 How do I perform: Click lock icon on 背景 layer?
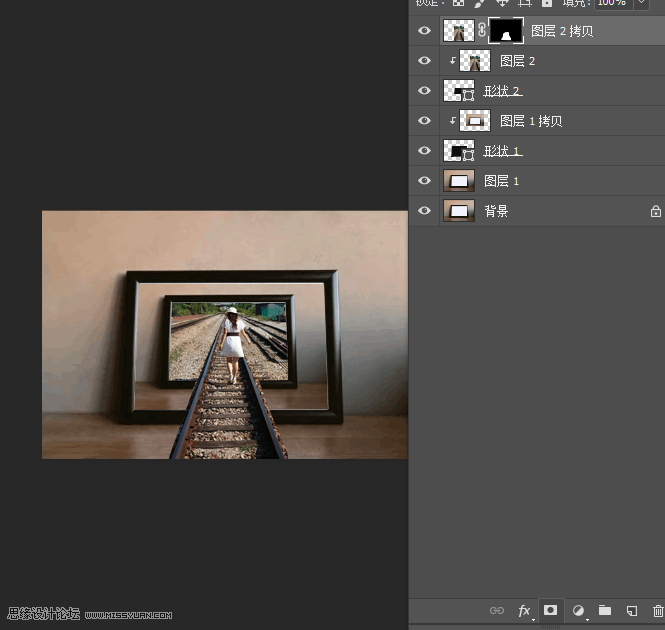coord(656,211)
